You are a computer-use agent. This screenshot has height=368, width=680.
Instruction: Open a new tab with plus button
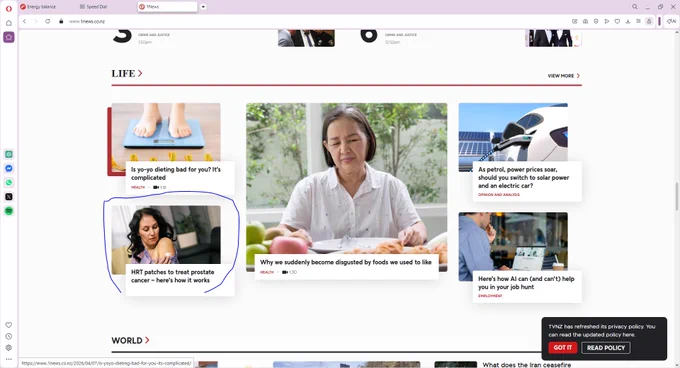click(203, 7)
